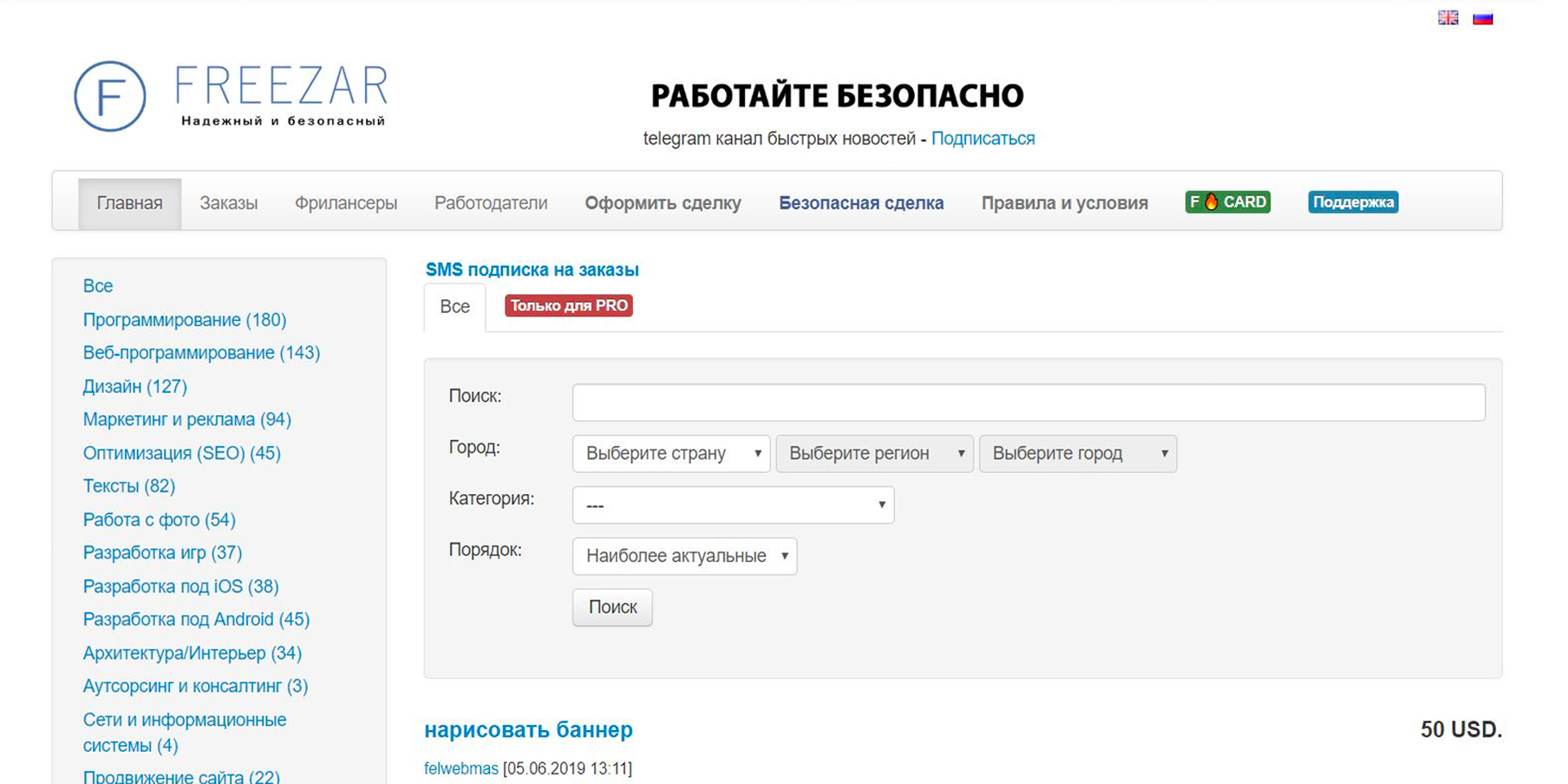Viewport: 1568px width, 784px height.
Task: Expand the Выберите страну dropdown
Action: point(671,453)
